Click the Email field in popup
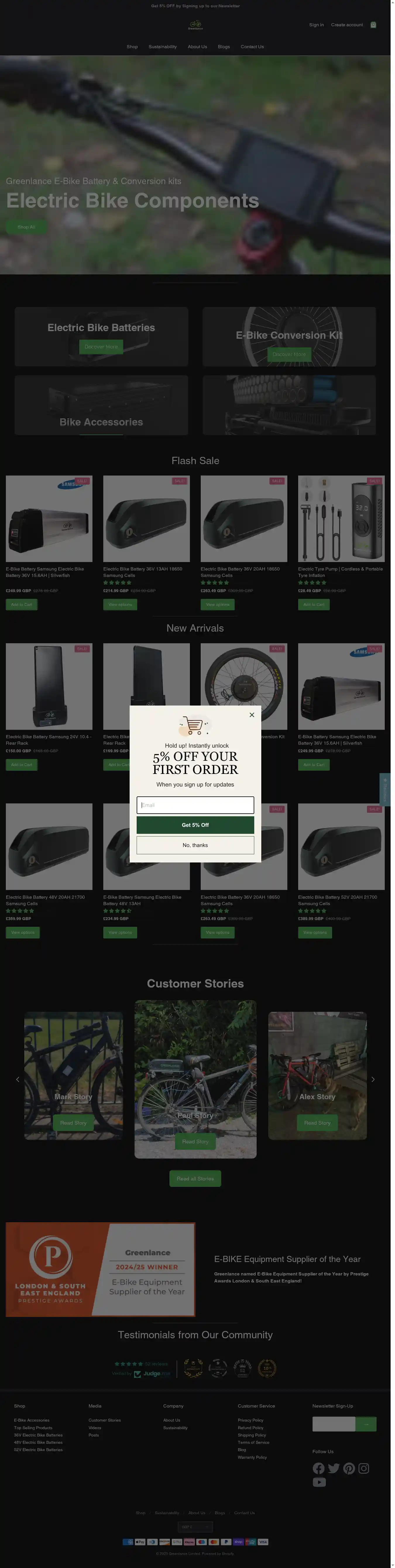 195,805
